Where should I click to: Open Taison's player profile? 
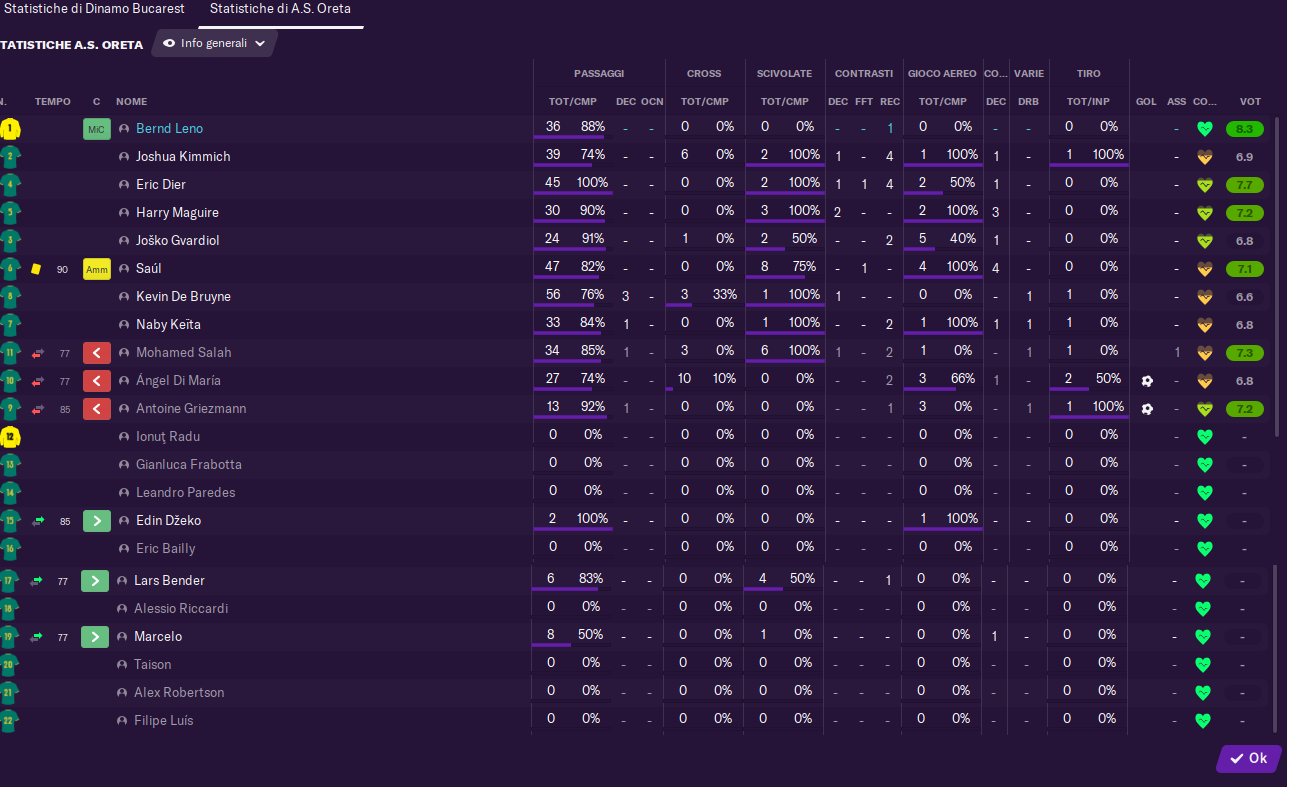(152, 664)
